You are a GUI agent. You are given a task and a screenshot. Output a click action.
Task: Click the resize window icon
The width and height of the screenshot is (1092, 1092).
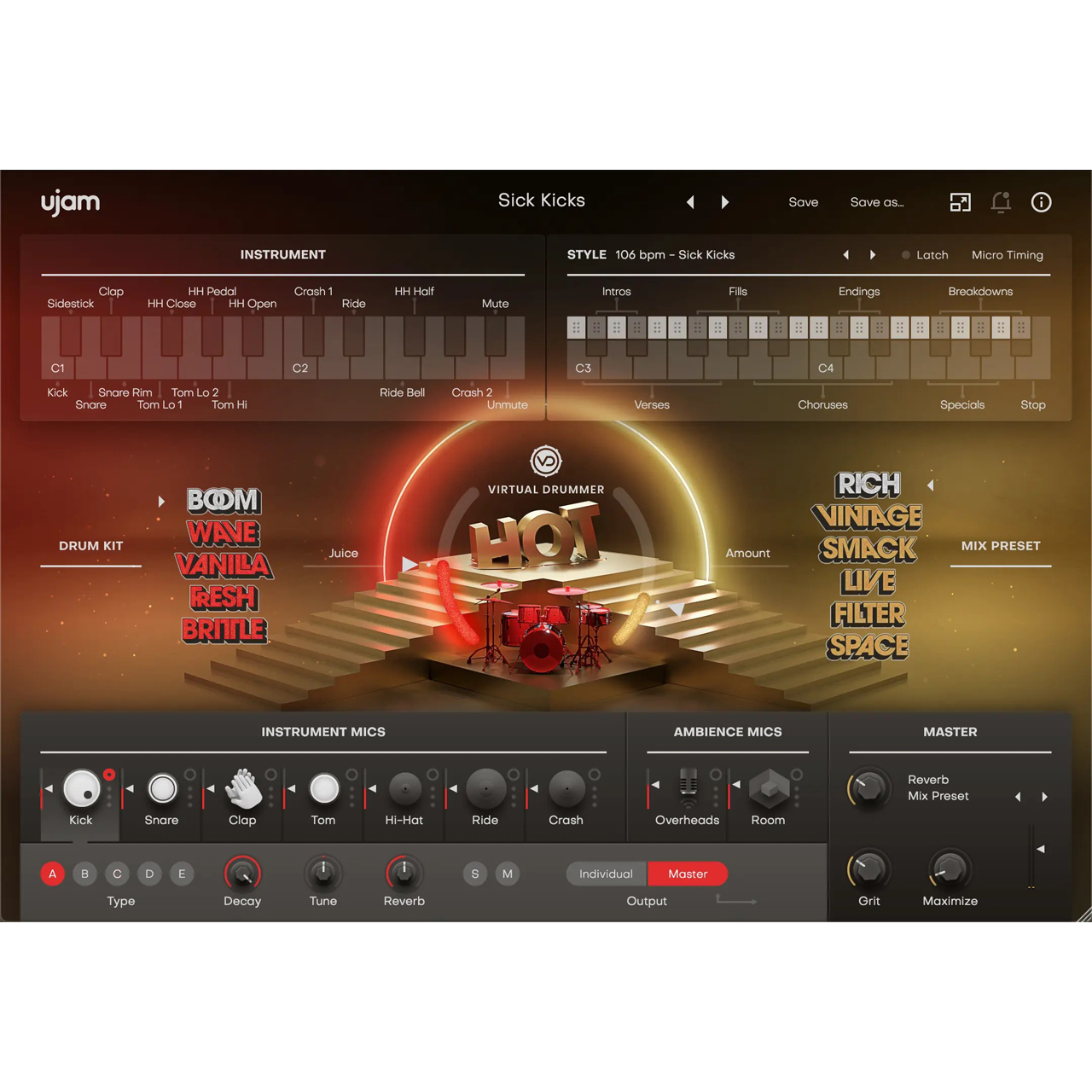click(960, 202)
